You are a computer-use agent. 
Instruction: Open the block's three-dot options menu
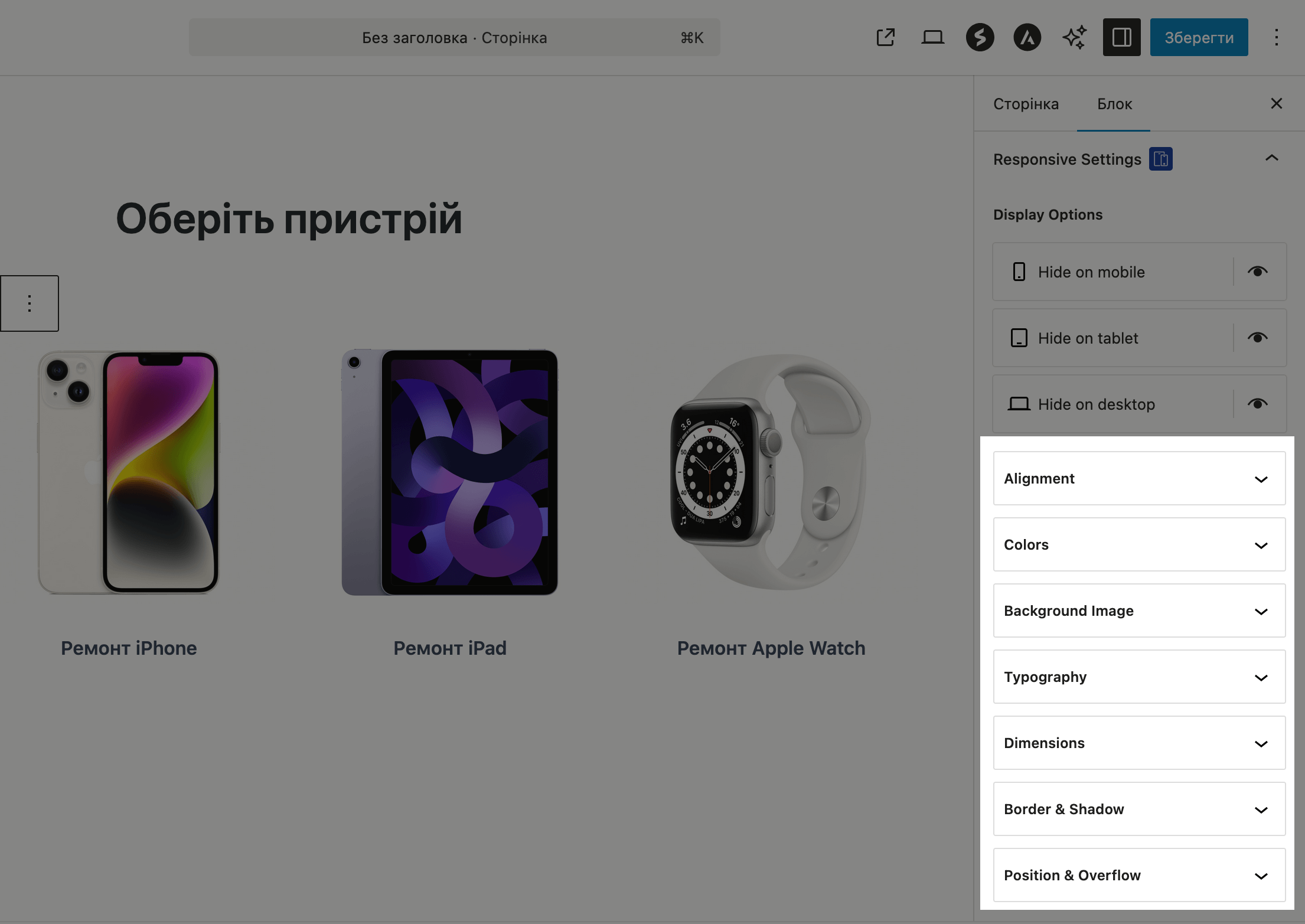(30, 303)
